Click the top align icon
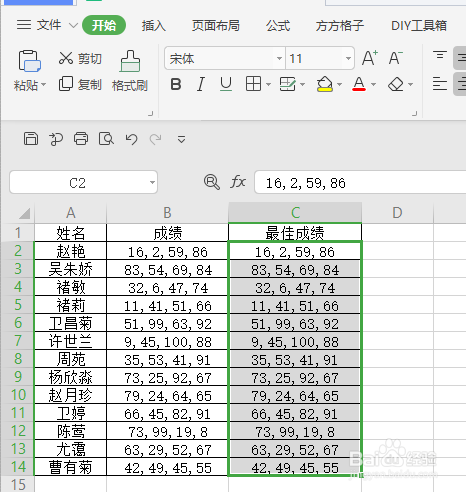The width and height of the screenshot is (466, 492). click(440, 55)
